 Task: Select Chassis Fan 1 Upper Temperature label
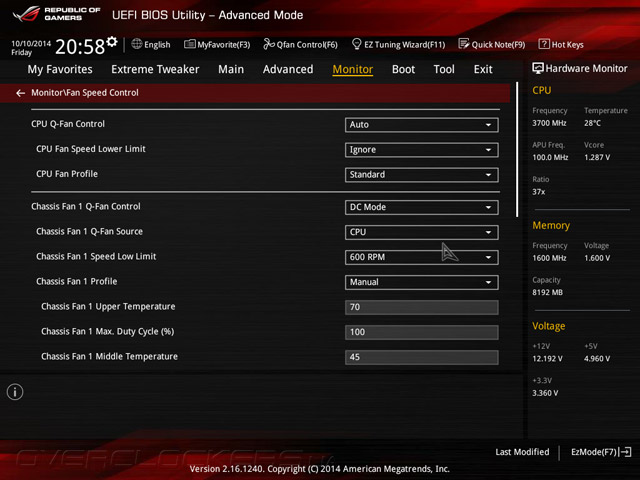(x=108, y=307)
